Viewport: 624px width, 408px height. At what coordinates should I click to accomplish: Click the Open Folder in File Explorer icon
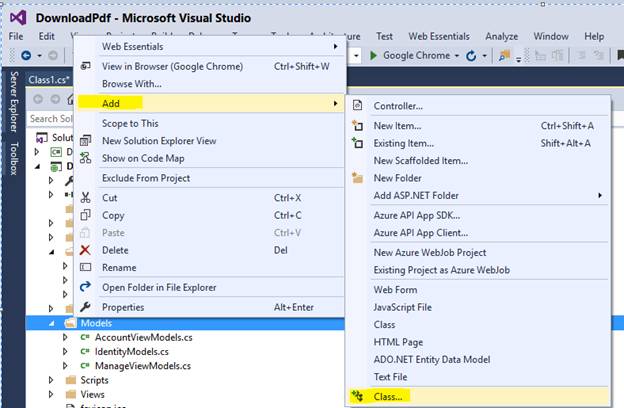pyautogui.click(x=85, y=288)
